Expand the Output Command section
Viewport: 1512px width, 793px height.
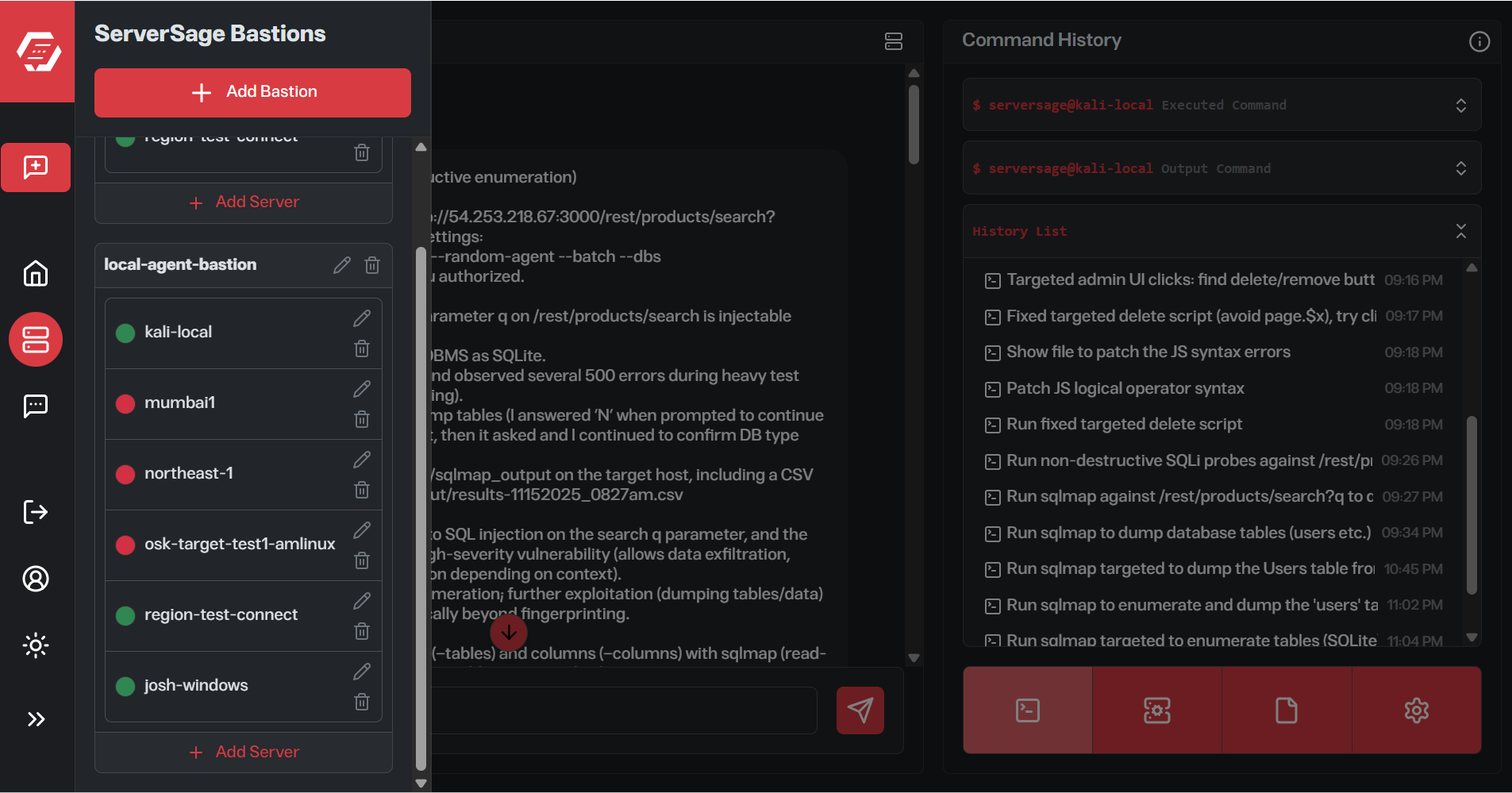click(x=1222, y=168)
